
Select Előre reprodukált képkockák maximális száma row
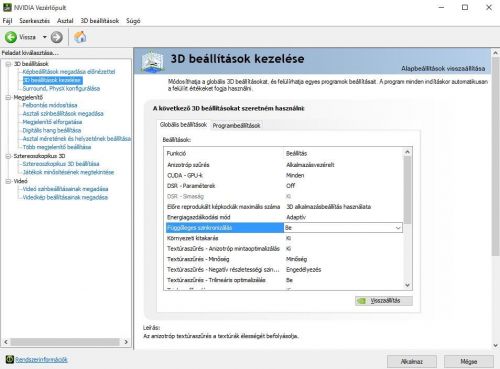click(284, 207)
